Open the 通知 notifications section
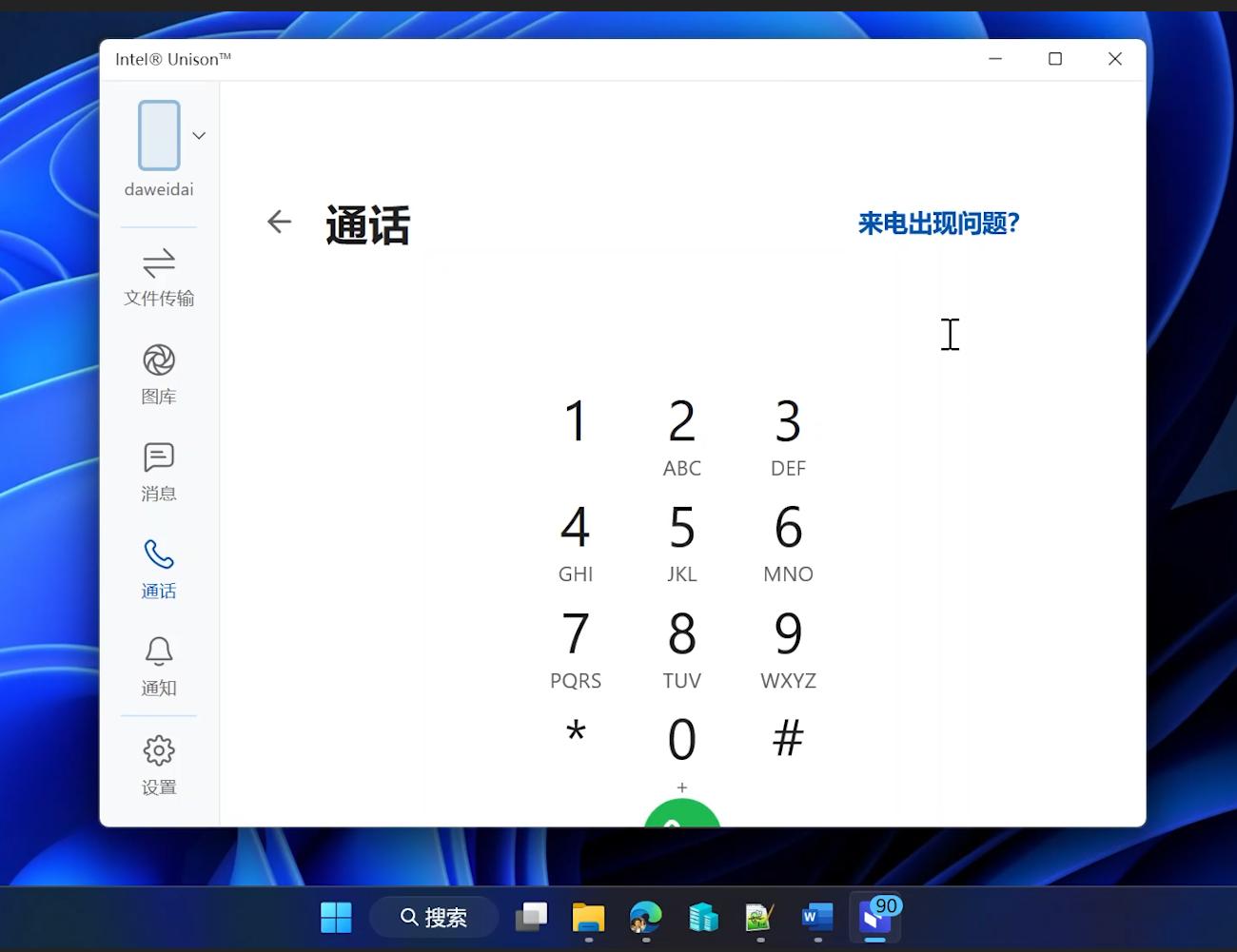The image size is (1237, 952). click(159, 667)
